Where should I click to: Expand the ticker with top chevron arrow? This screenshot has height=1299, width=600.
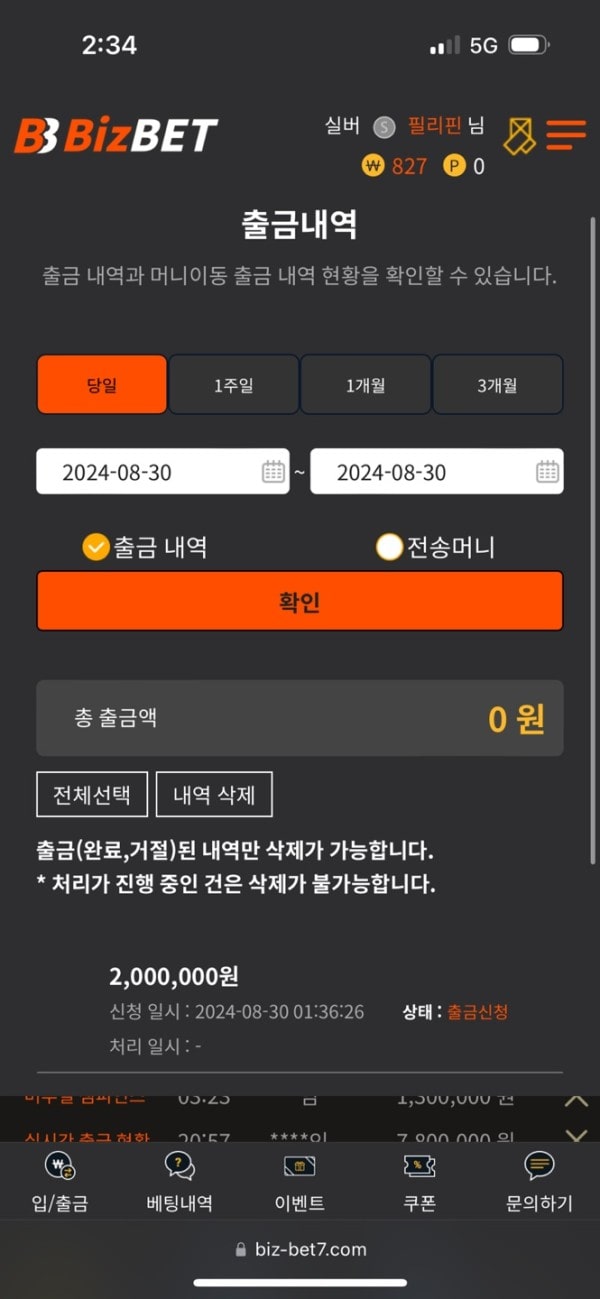click(577, 1100)
